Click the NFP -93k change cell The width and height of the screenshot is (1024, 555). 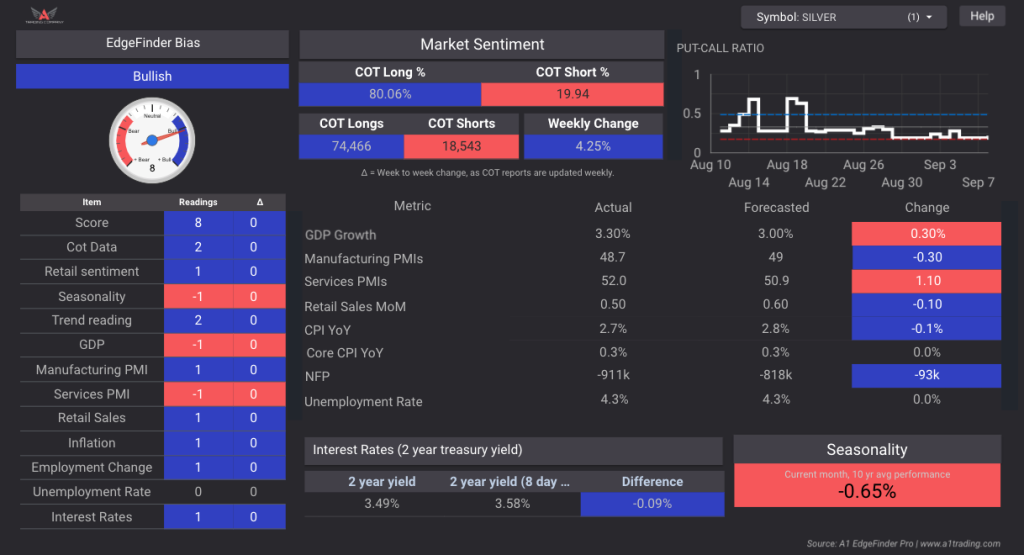(926, 376)
